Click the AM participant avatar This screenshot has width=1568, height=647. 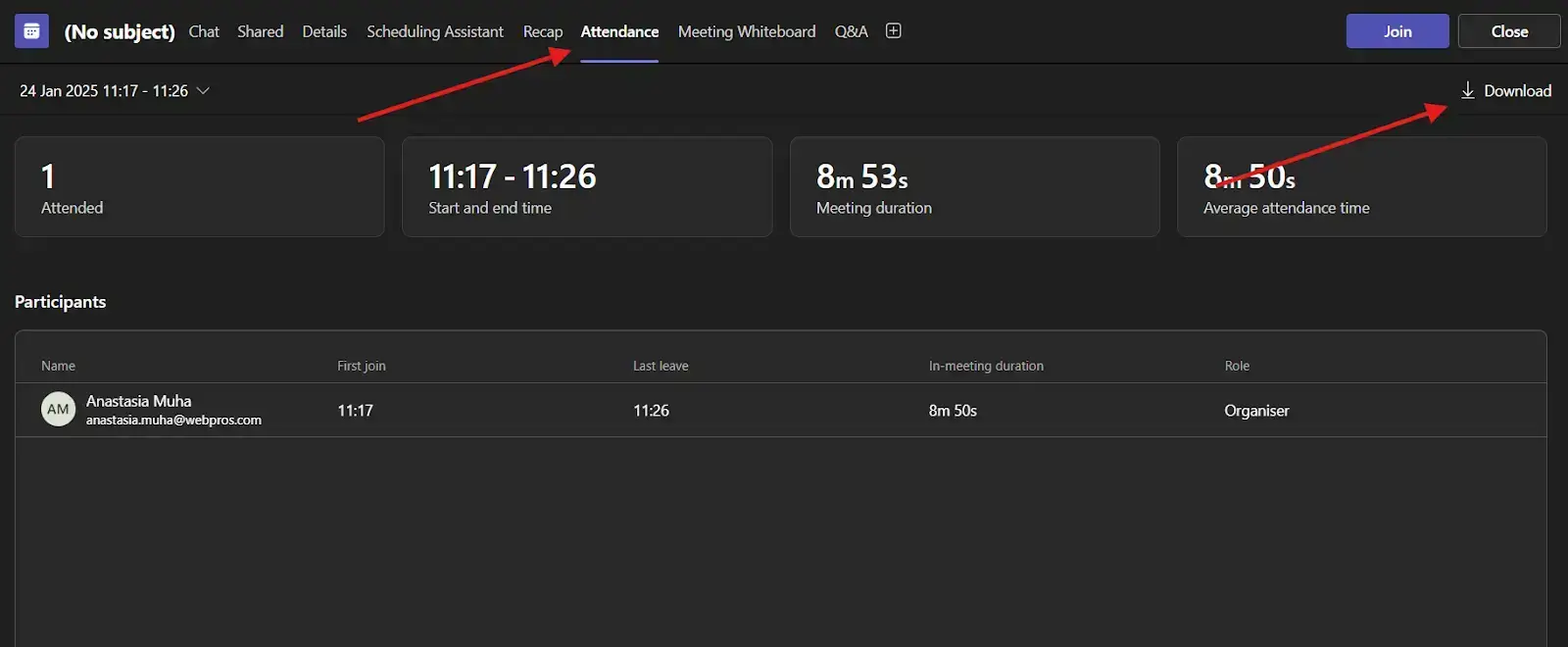pos(58,410)
